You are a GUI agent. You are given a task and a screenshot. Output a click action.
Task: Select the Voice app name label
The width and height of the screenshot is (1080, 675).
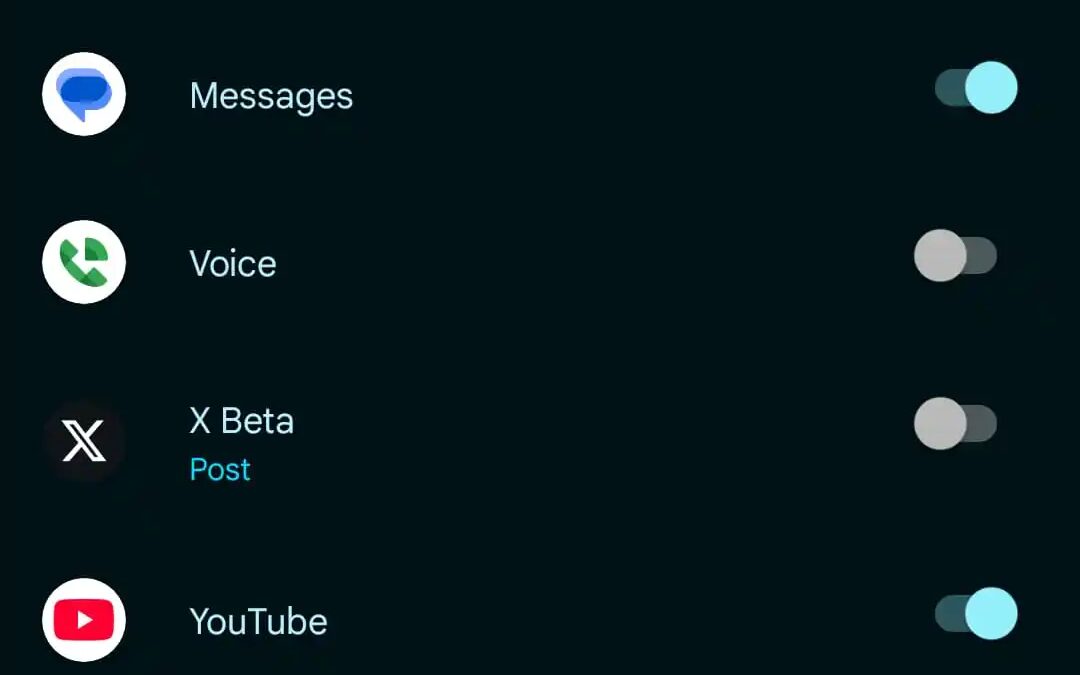click(x=233, y=264)
